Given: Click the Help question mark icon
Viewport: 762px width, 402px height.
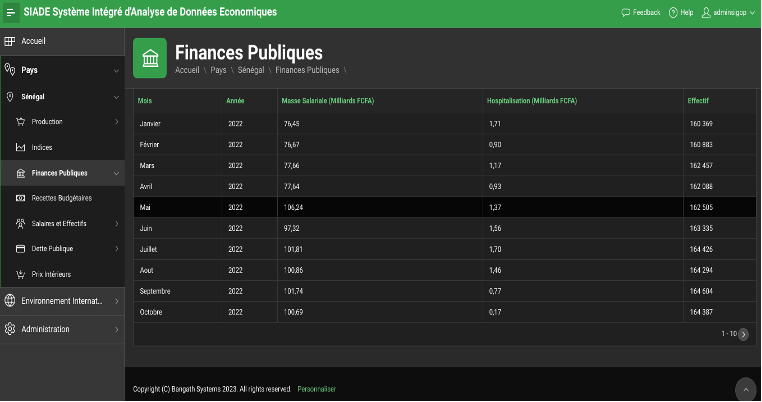Looking at the screenshot, I should pyautogui.click(x=673, y=12).
